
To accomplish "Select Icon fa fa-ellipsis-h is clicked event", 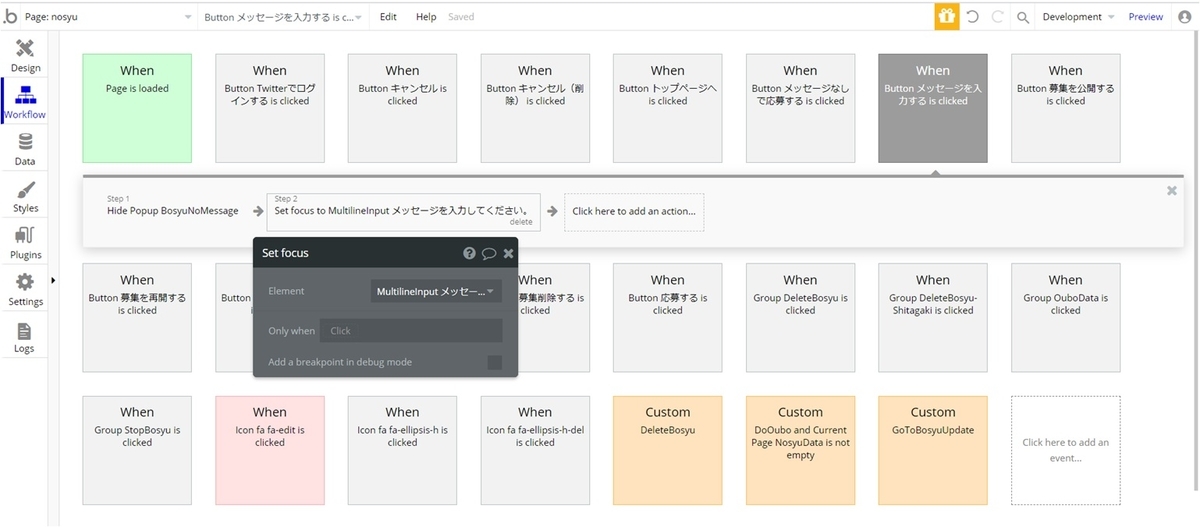I will 403,450.
